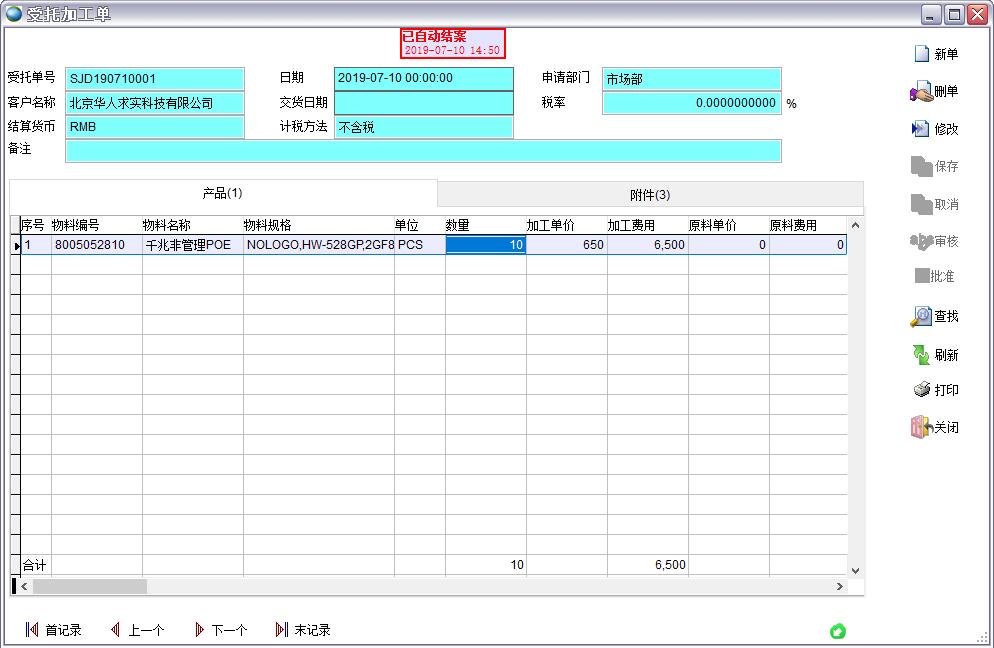Image resolution: width=994 pixels, height=648 pixels.
Task: Click the 删单 delete order icon
Action: [x=921, y=92]
